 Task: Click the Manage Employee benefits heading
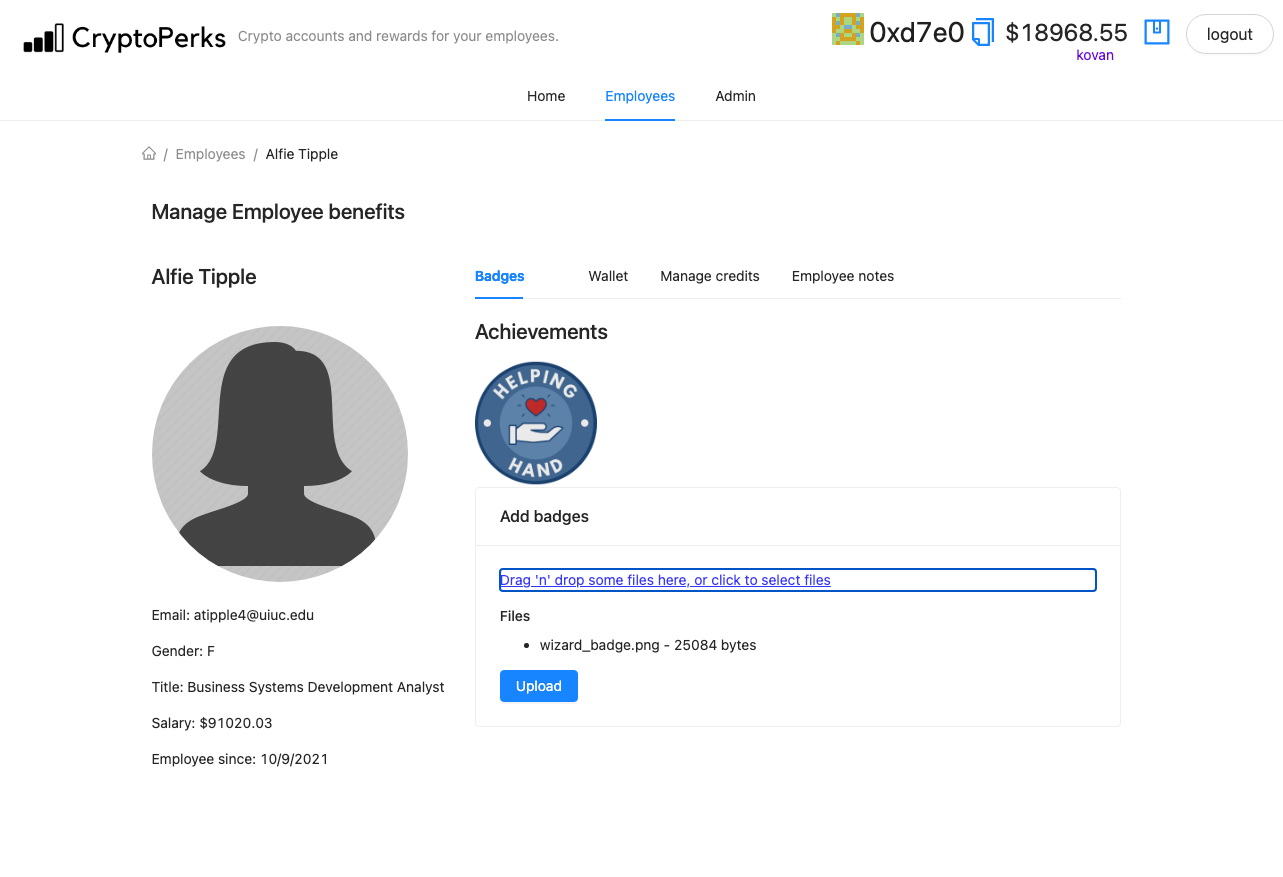278,212
